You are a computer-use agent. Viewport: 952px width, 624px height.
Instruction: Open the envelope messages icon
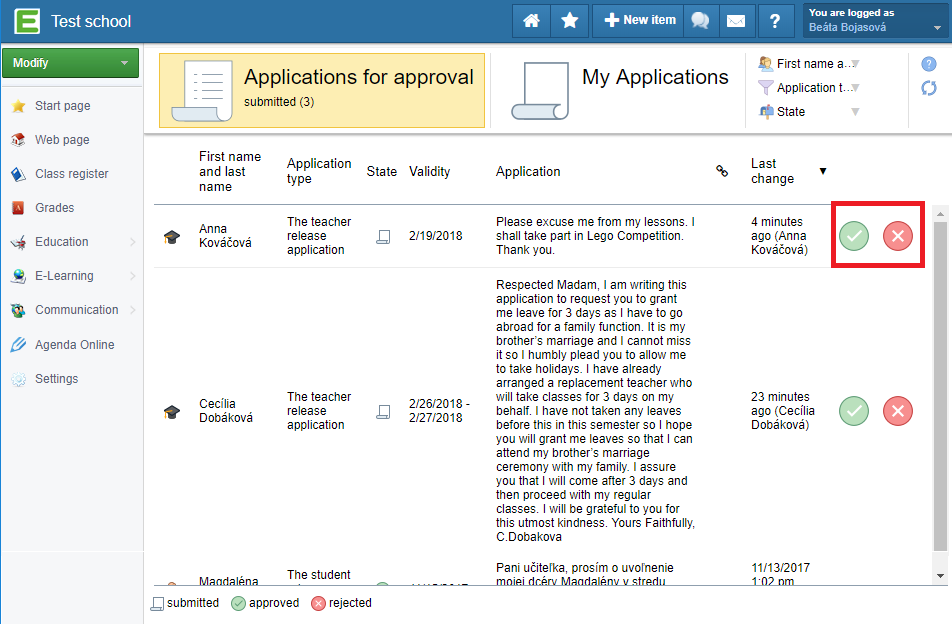pos(736,21)
